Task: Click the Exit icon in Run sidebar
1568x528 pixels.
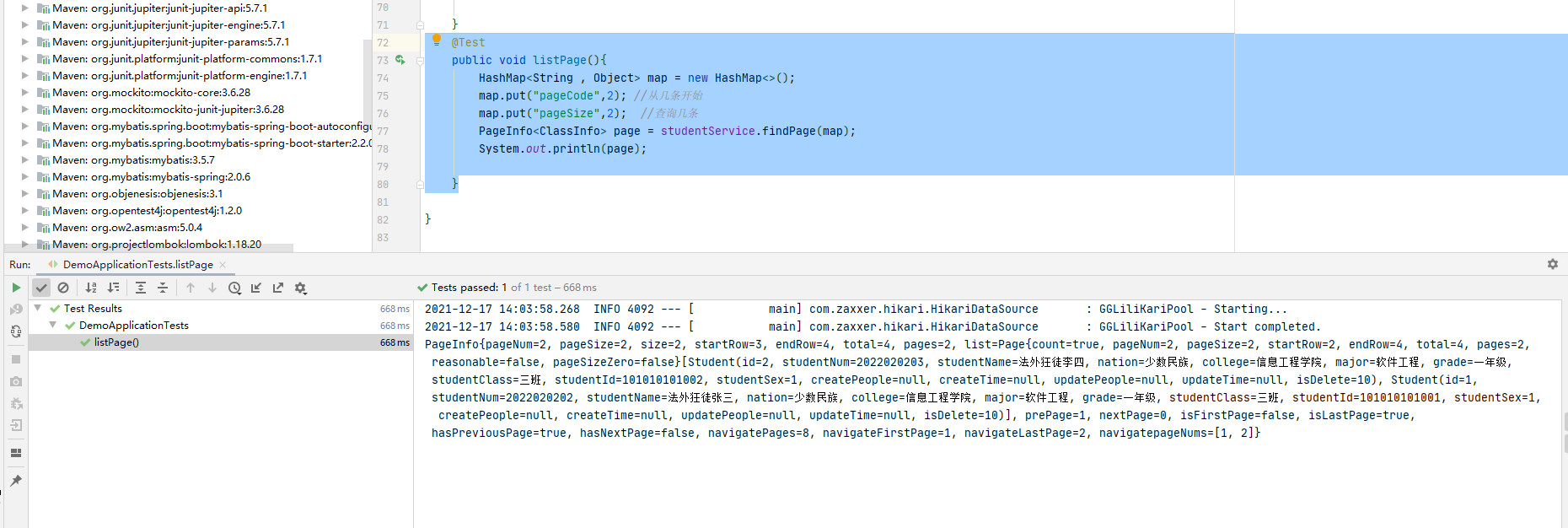Action: coord(16,425)
